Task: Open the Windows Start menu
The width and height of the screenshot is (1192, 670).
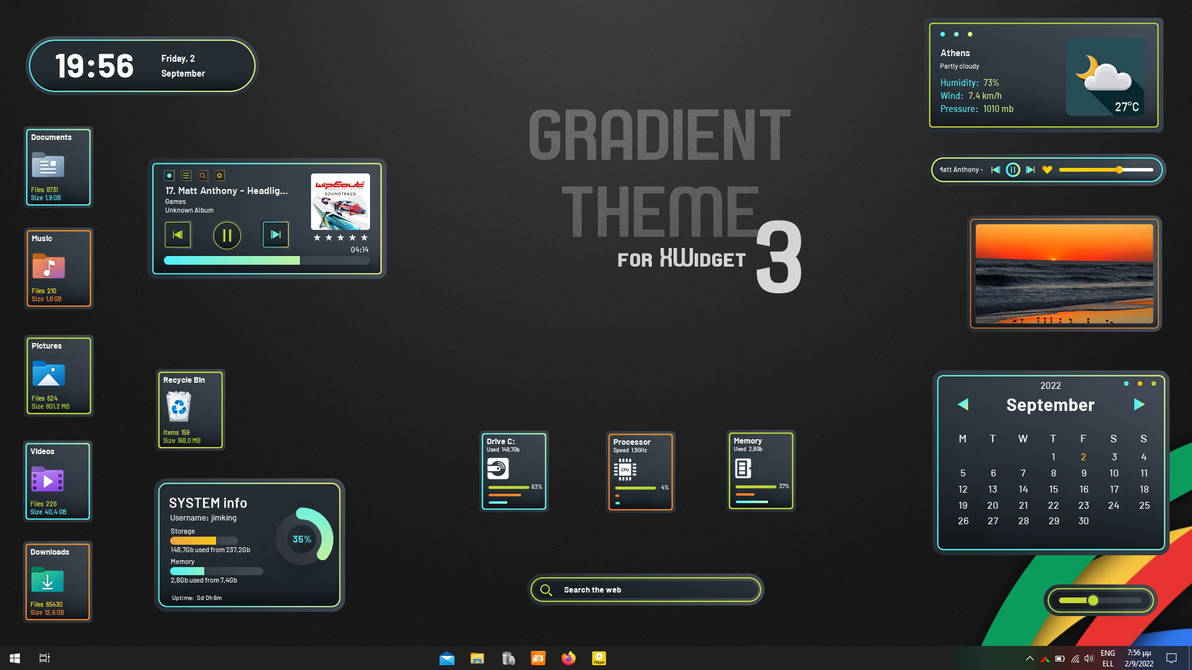Action: point(14,658)
